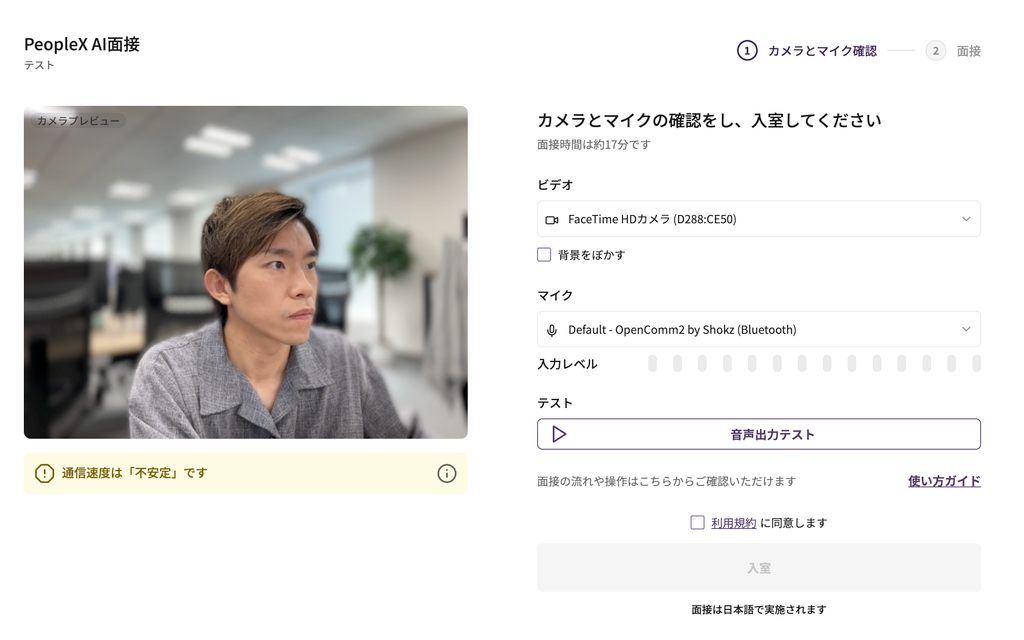The height and width of the screenshot is (640, 1024).
Task: Select the カメラとマイク確認 step
Action: click(x=820, y=50)
